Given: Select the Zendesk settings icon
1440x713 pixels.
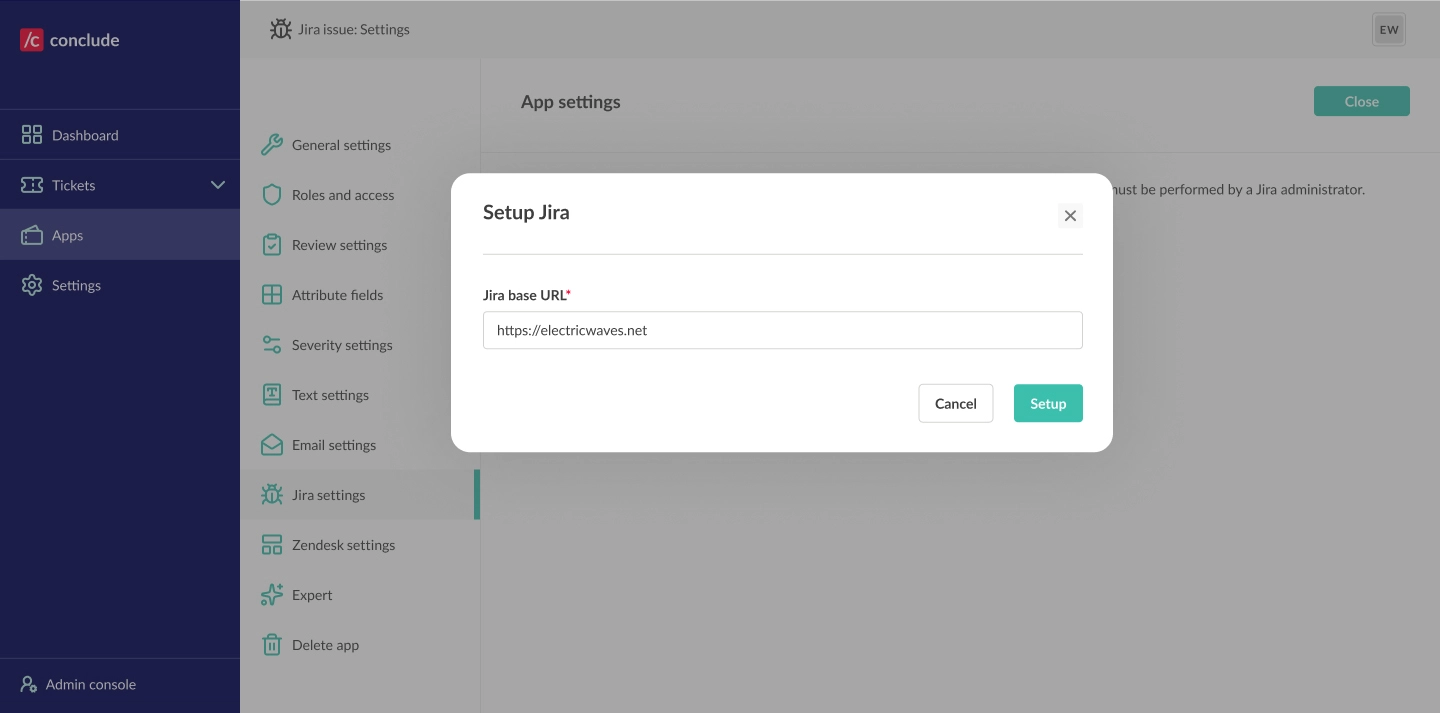Looking at the screenshot, I should point(272,544).
